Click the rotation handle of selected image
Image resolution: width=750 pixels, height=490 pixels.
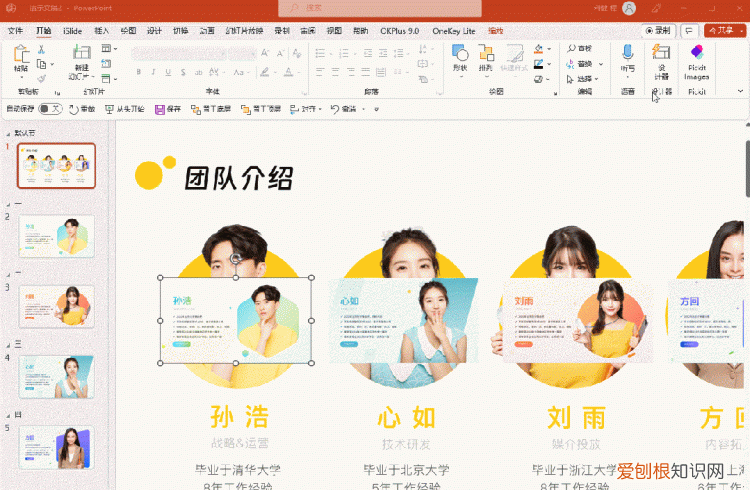pos(236,259)
